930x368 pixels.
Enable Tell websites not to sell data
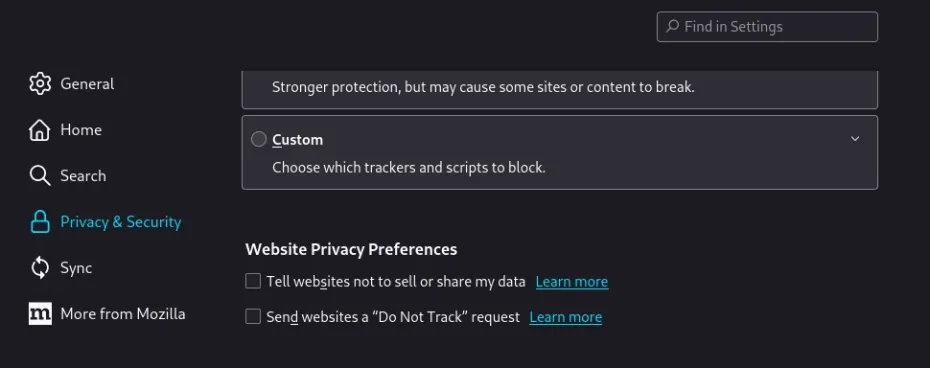click(x=253, y=281)
